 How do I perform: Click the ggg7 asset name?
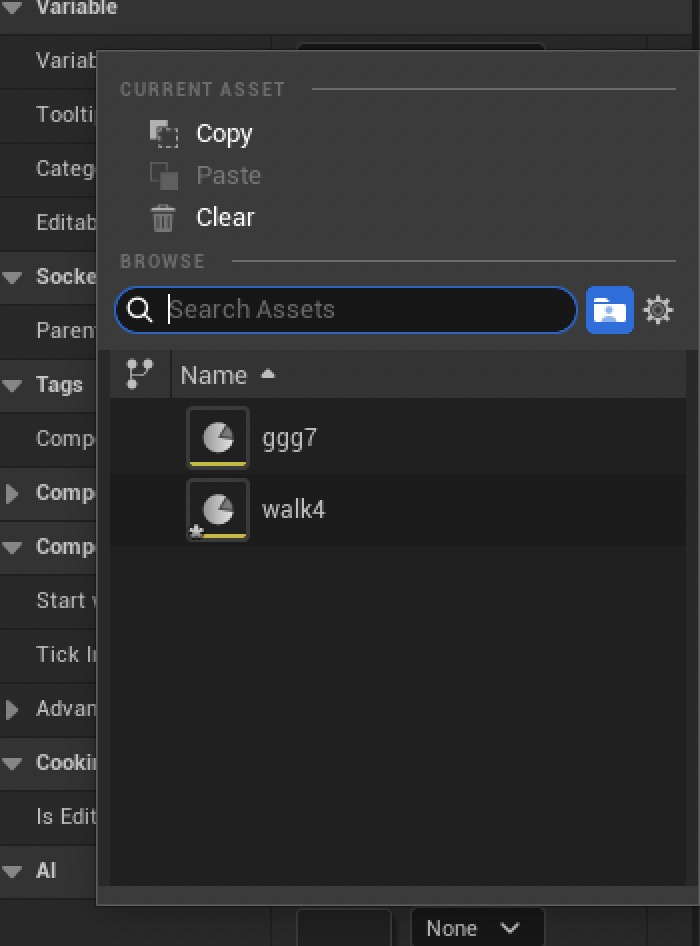pyautogui.click(x=289, y=438)
